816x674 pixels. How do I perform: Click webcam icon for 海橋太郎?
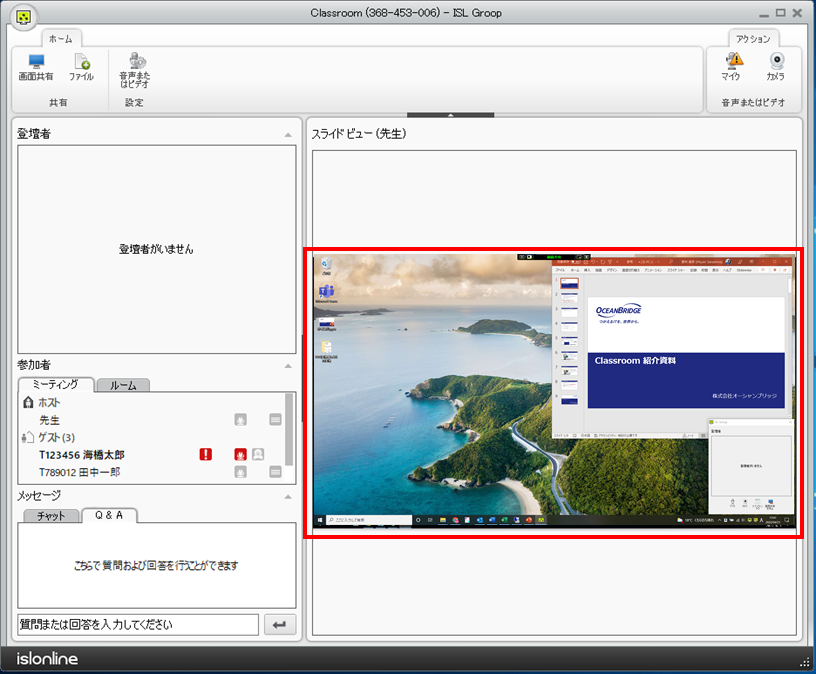coord(258,454)
